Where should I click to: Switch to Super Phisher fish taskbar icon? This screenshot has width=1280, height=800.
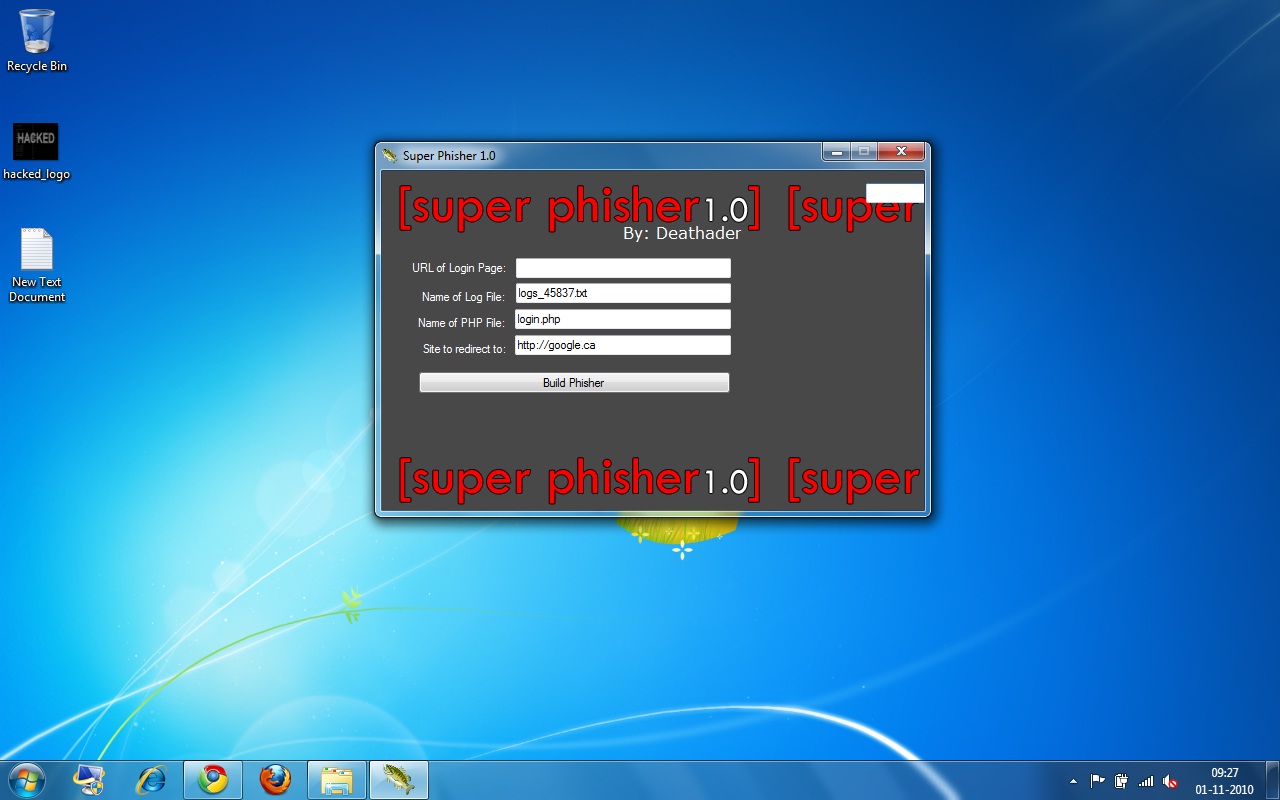399,779
